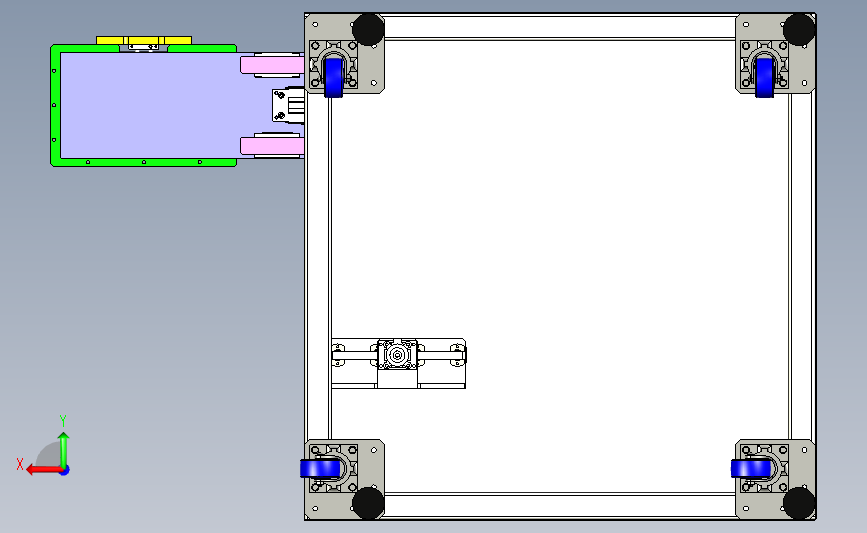867x533 pixels.
Task: Select the left vertical profile beam
Action: [318, 266]
